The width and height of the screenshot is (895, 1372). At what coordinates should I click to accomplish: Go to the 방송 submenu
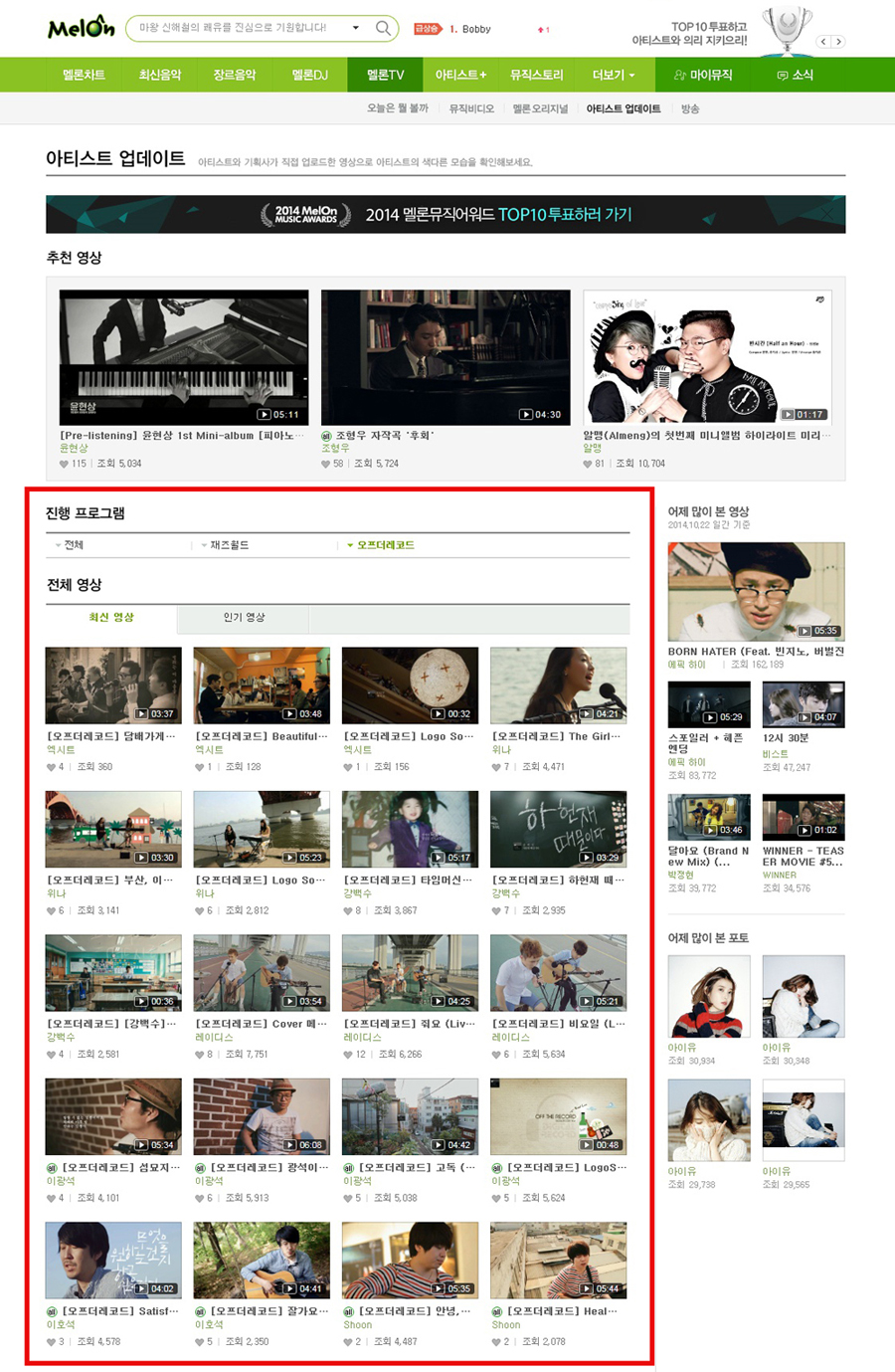[690, 108]
